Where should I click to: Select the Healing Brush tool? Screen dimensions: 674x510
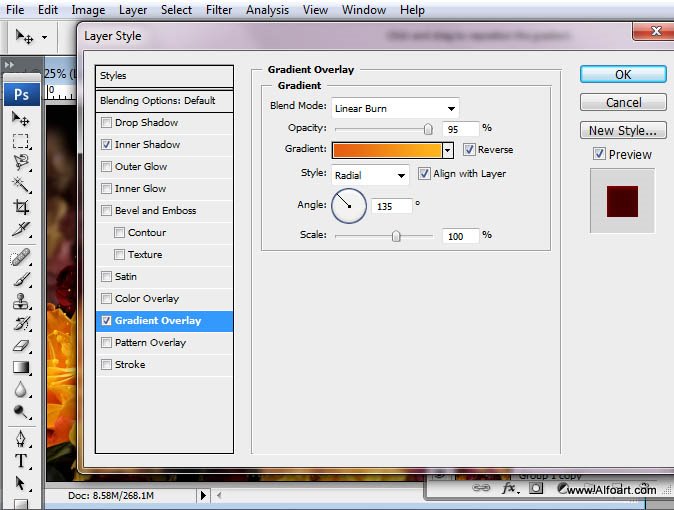[20, 257]
